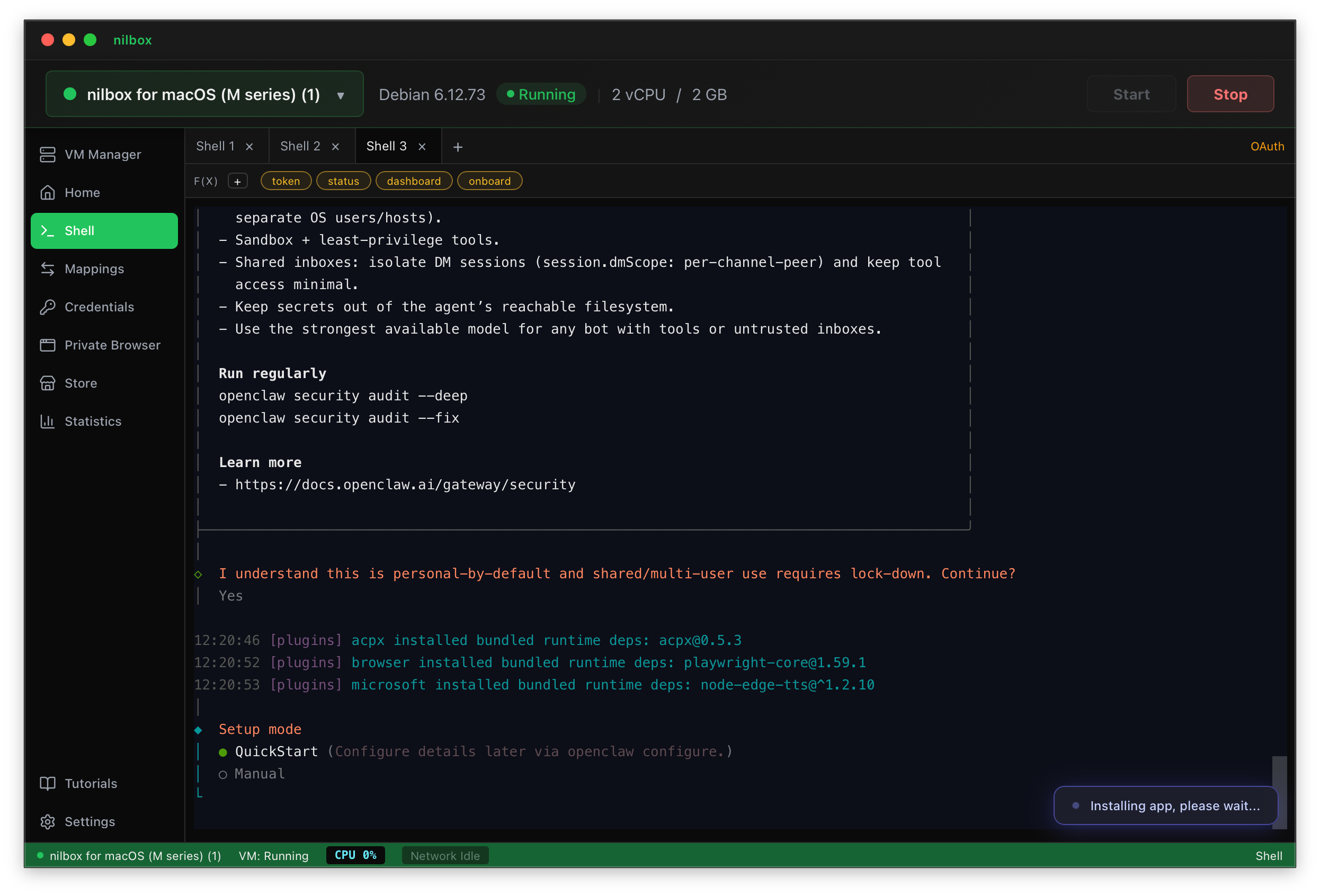Close the Shell 3 tab
The width and height of the screenshot is (1320, 896).
(x=422, y=147)
